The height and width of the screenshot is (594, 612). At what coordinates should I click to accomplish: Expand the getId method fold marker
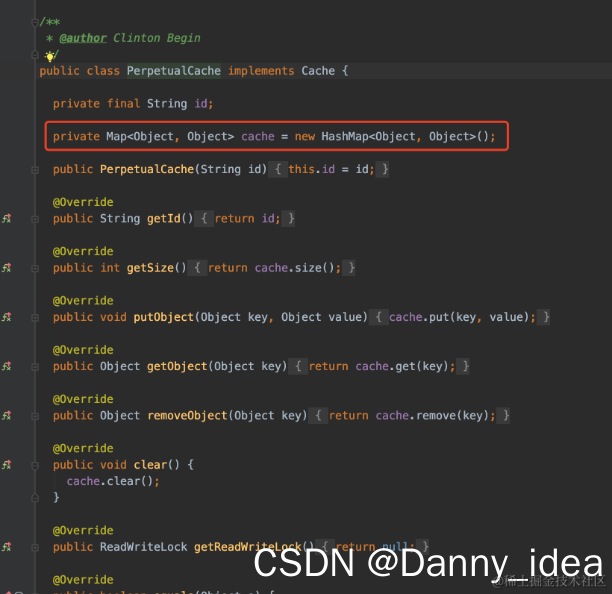click(x=35, y=219)
